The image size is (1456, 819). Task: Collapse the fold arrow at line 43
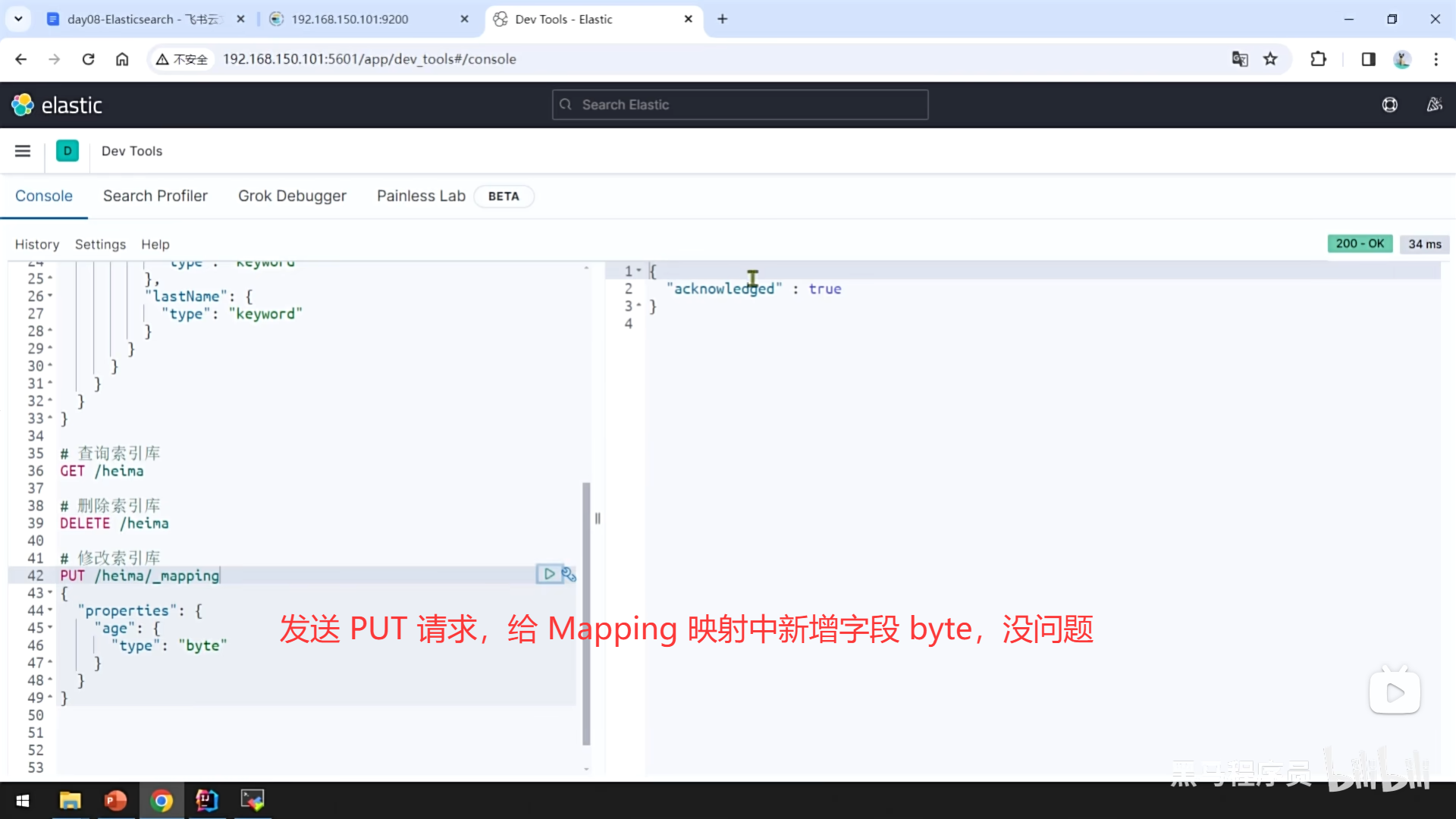[51, 593]
